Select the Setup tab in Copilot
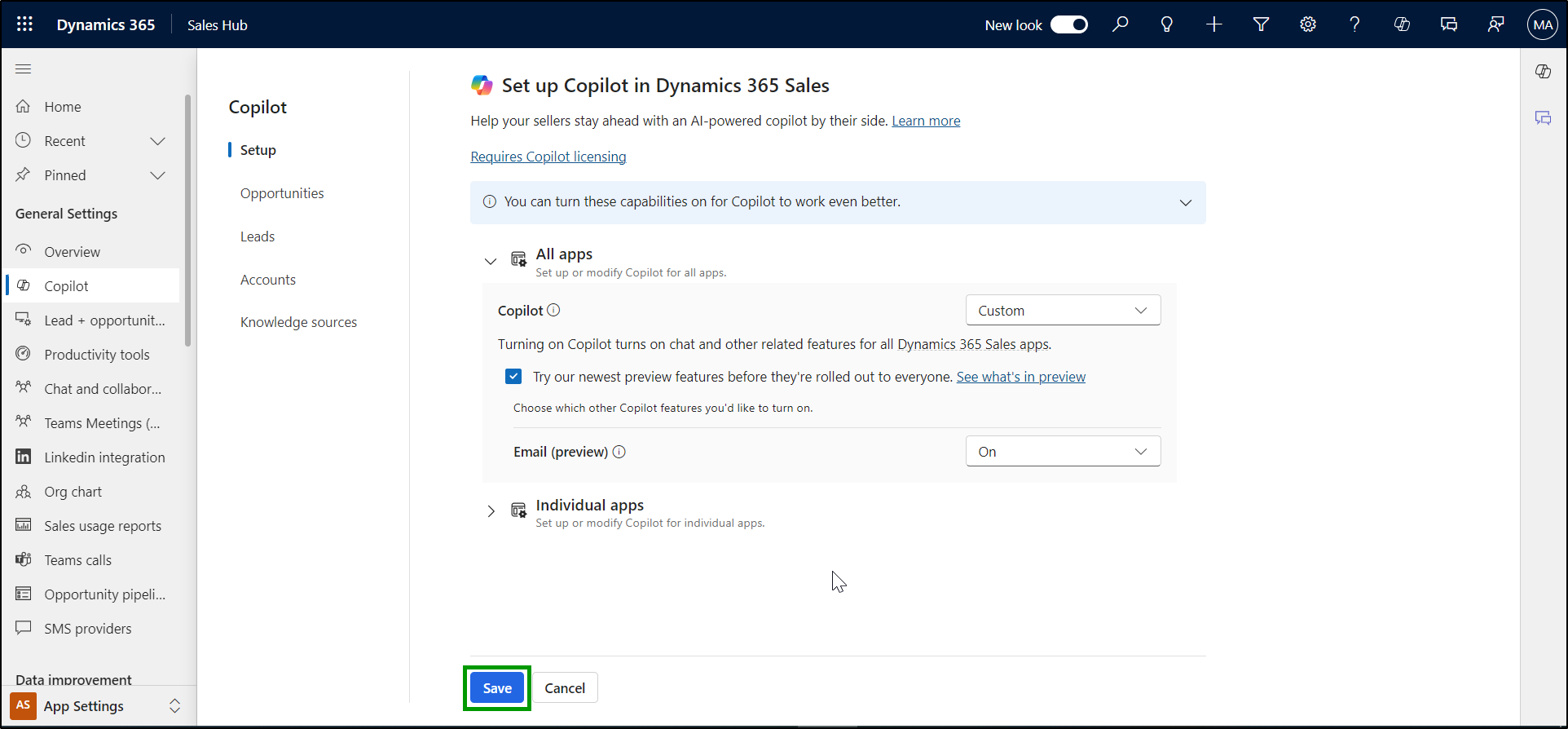The image size is (1568, 729). pos(258,150)
